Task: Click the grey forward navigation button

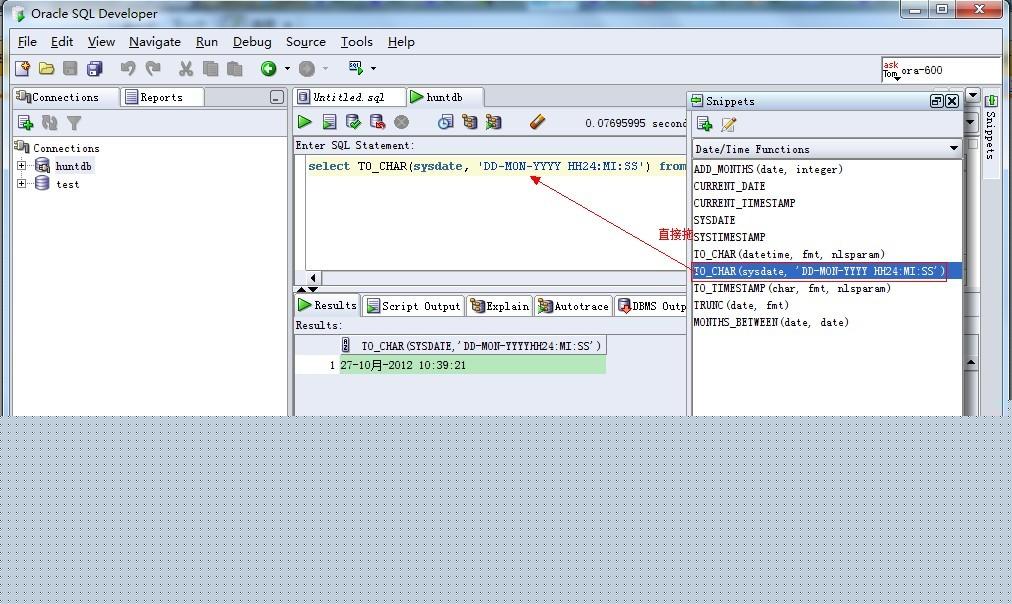Action: [307, 68]
